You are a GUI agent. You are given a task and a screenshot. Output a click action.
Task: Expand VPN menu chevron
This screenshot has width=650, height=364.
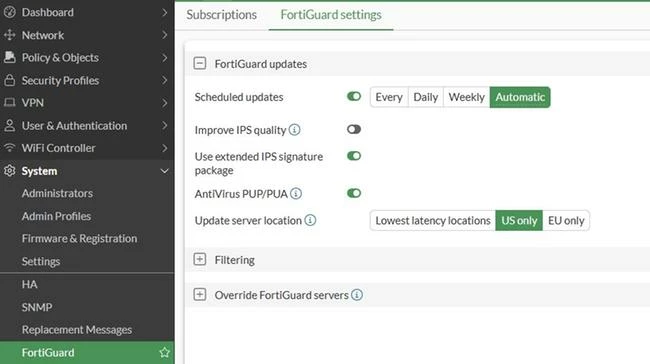[165, 102]
